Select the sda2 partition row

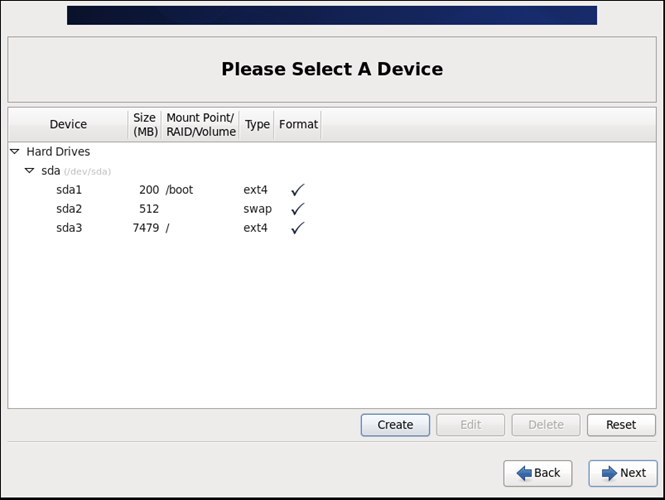coord(332,209)
